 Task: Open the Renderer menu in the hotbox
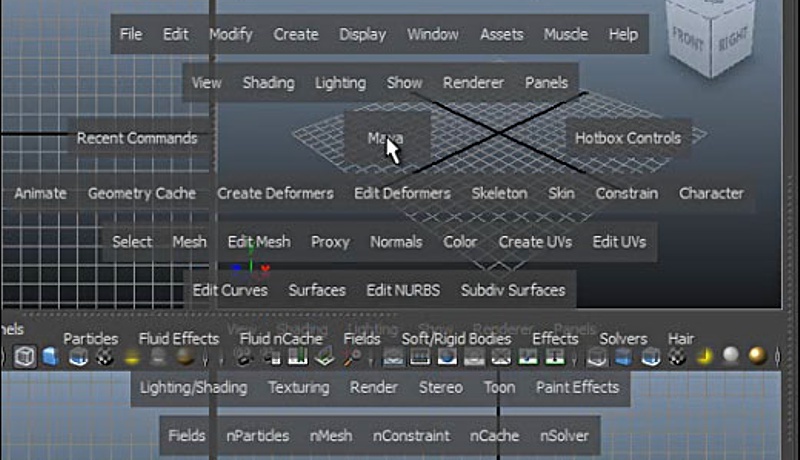click(473, 83)
